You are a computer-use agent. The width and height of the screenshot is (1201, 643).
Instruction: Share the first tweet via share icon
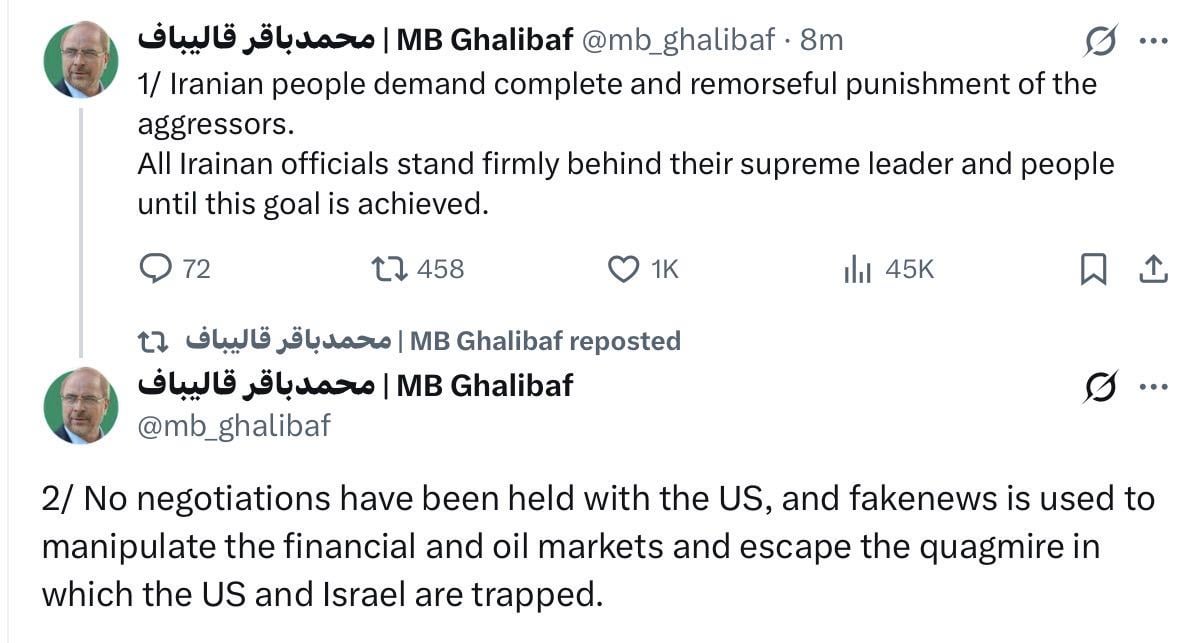pos(1152,268)
